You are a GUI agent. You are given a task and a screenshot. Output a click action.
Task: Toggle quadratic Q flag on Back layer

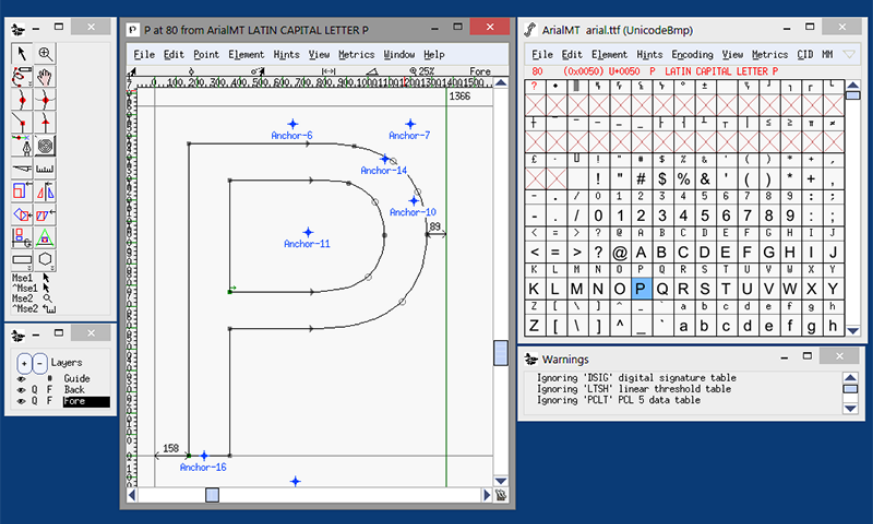(35, 390)
